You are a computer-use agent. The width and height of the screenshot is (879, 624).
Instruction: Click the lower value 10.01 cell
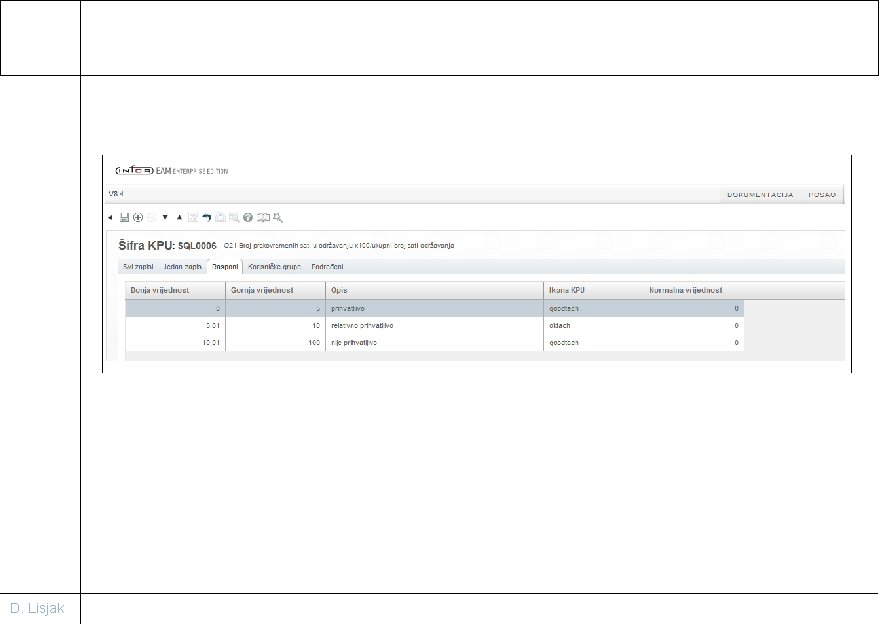pyautogui.click(x=175, y=342)
